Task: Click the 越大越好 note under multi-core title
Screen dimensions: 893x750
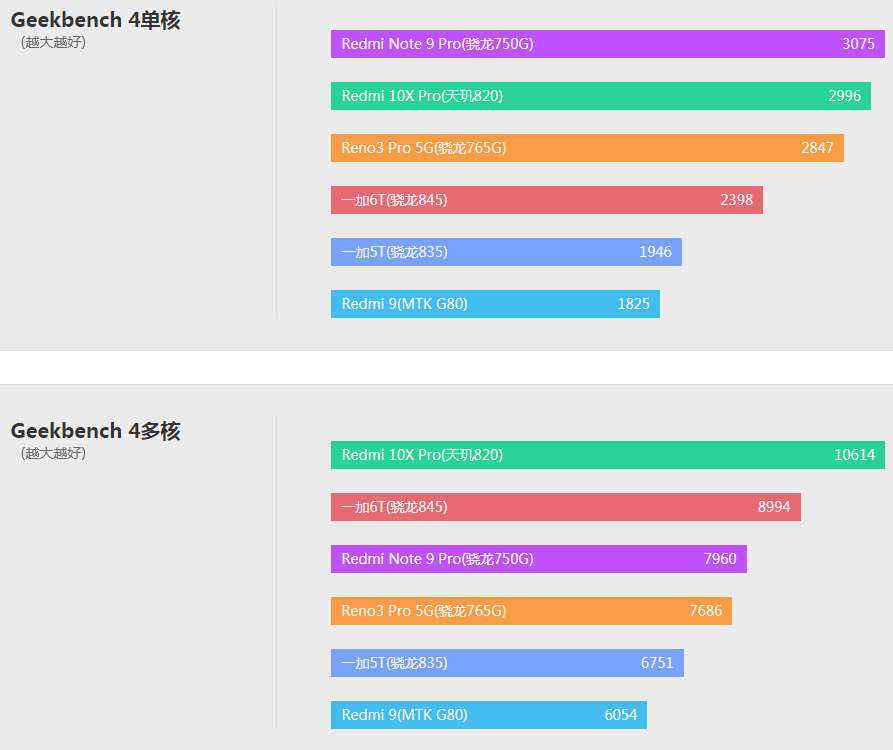Action: 54,453
